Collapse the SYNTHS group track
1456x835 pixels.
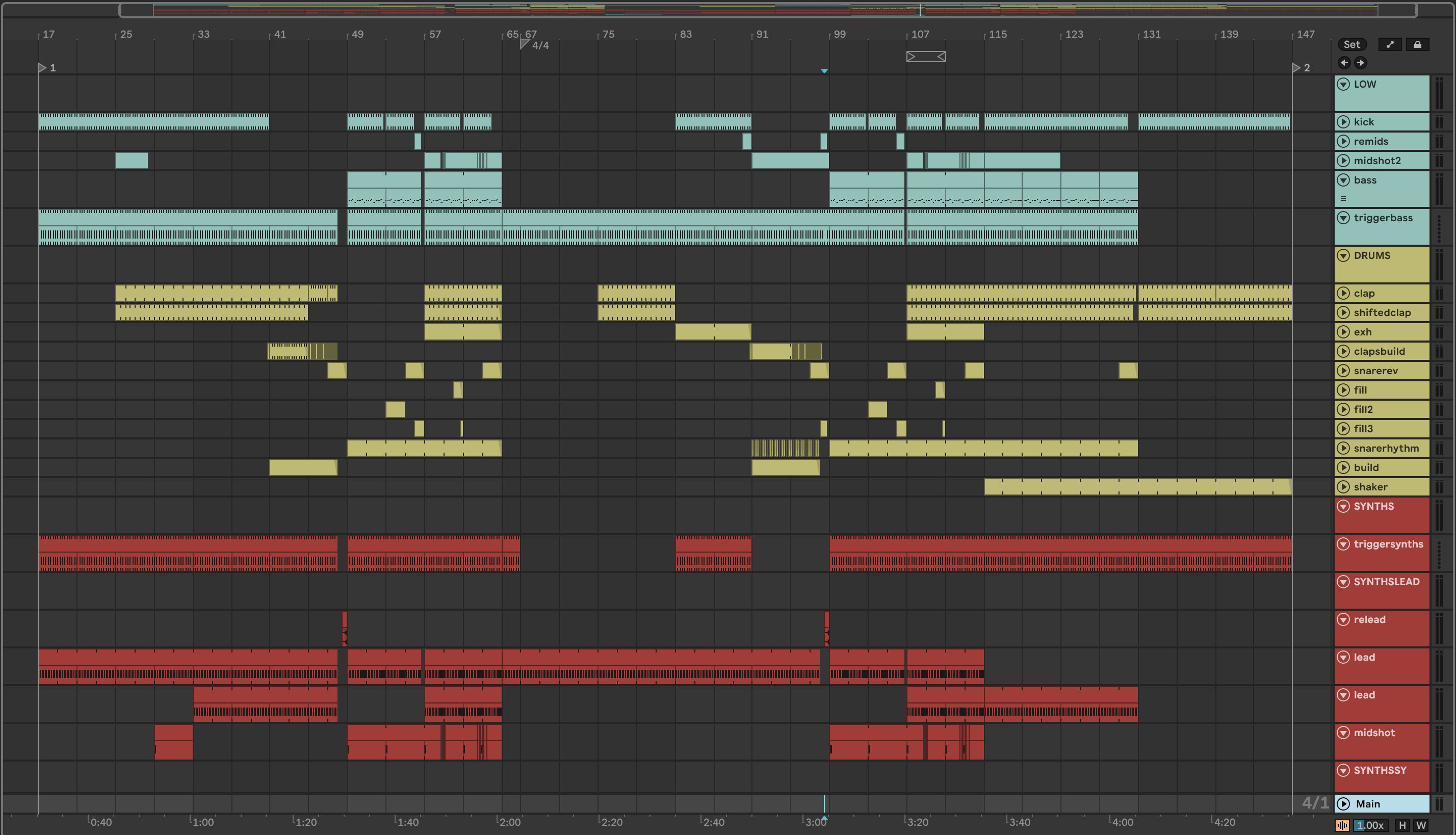[1344, 506]
